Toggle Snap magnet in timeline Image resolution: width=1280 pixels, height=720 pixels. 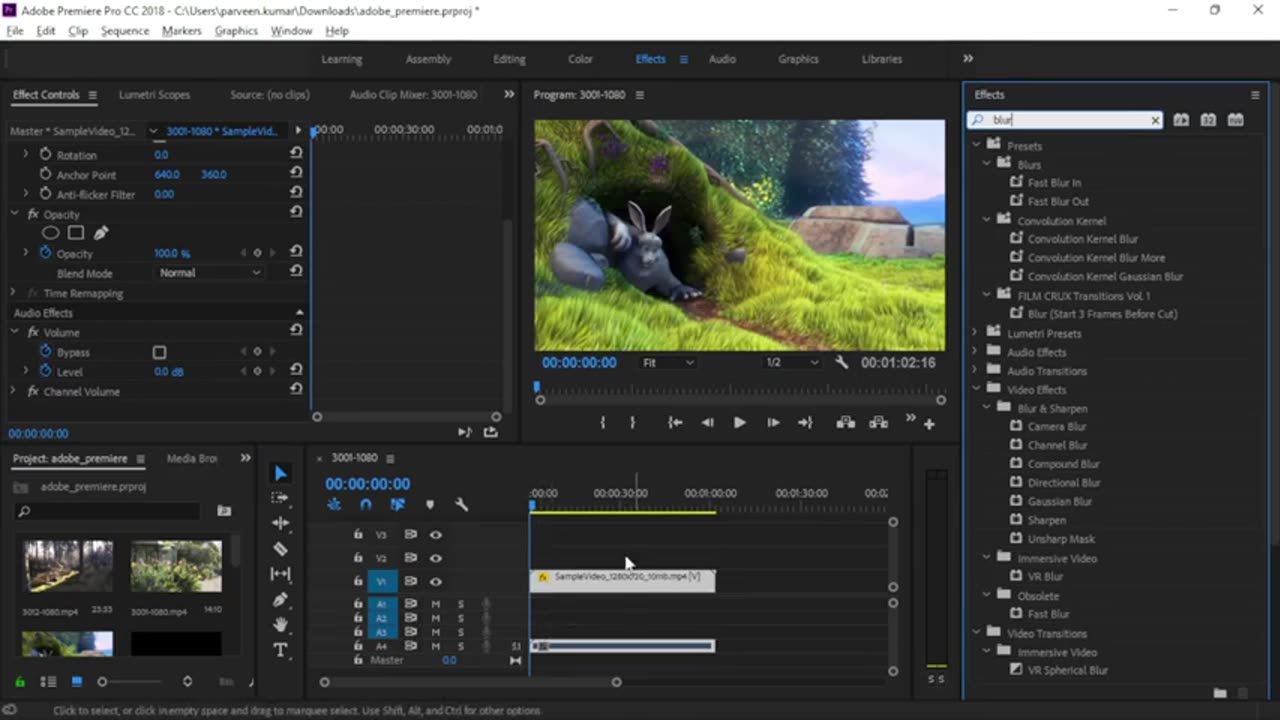point(366,505)
